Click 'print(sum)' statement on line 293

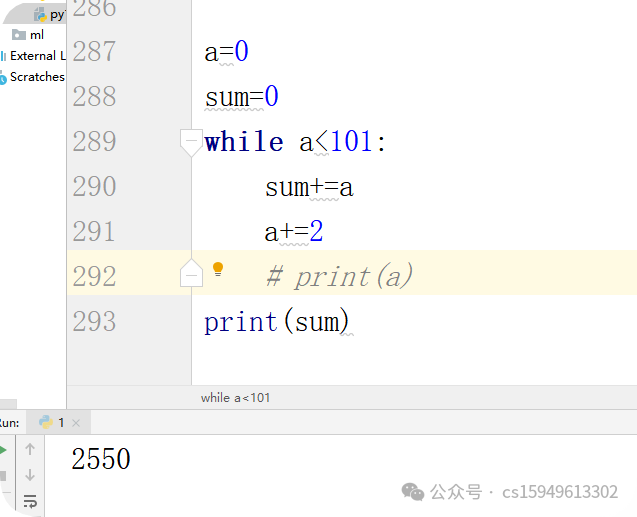(276, 322)
